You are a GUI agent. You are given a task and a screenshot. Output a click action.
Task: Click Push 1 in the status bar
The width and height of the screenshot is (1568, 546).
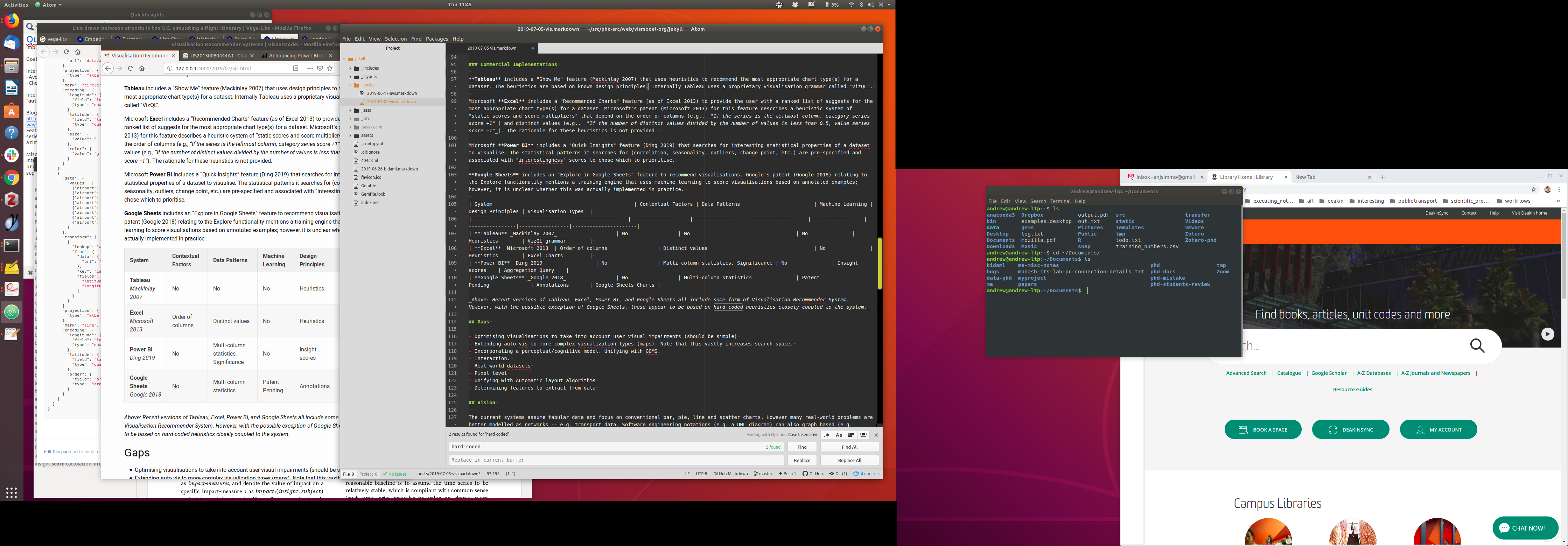787,474
